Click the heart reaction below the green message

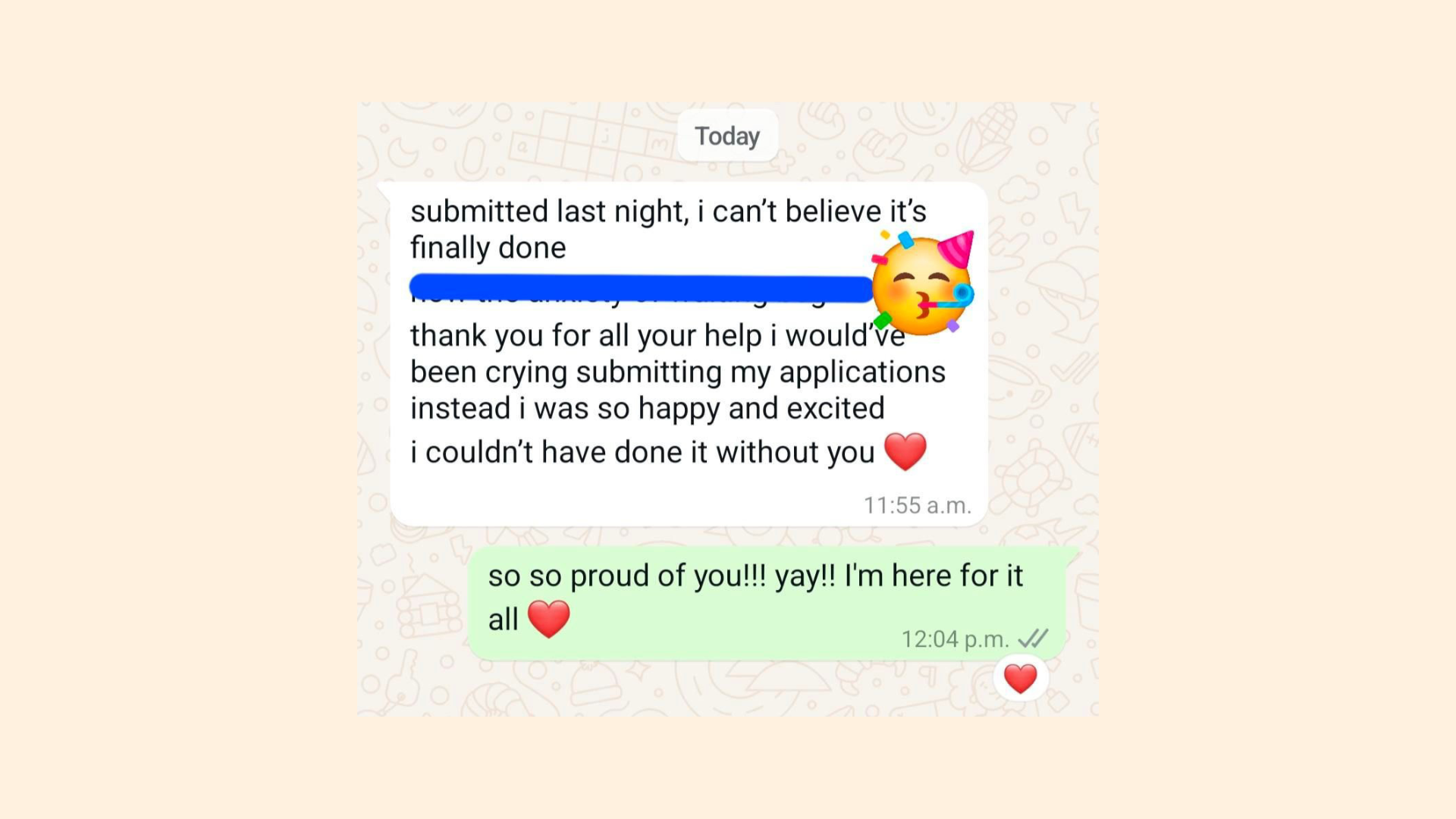(x=1021, y=678)
